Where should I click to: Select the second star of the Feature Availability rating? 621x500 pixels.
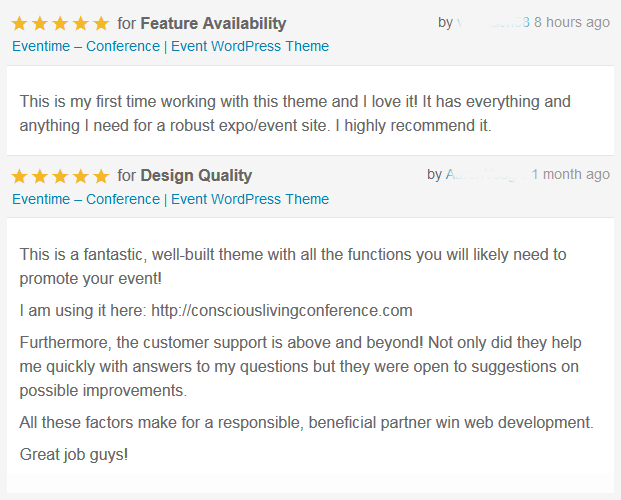40,24
